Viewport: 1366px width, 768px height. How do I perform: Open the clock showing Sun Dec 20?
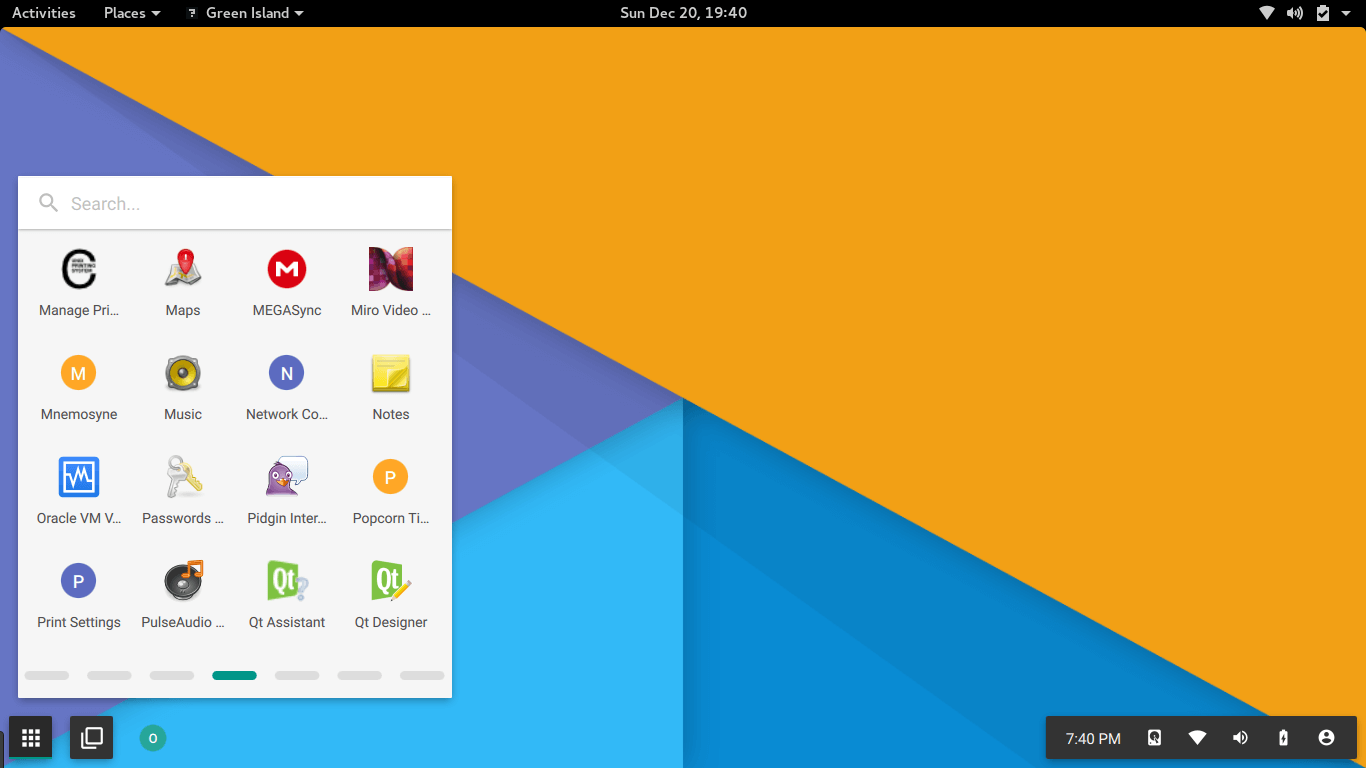683,13
